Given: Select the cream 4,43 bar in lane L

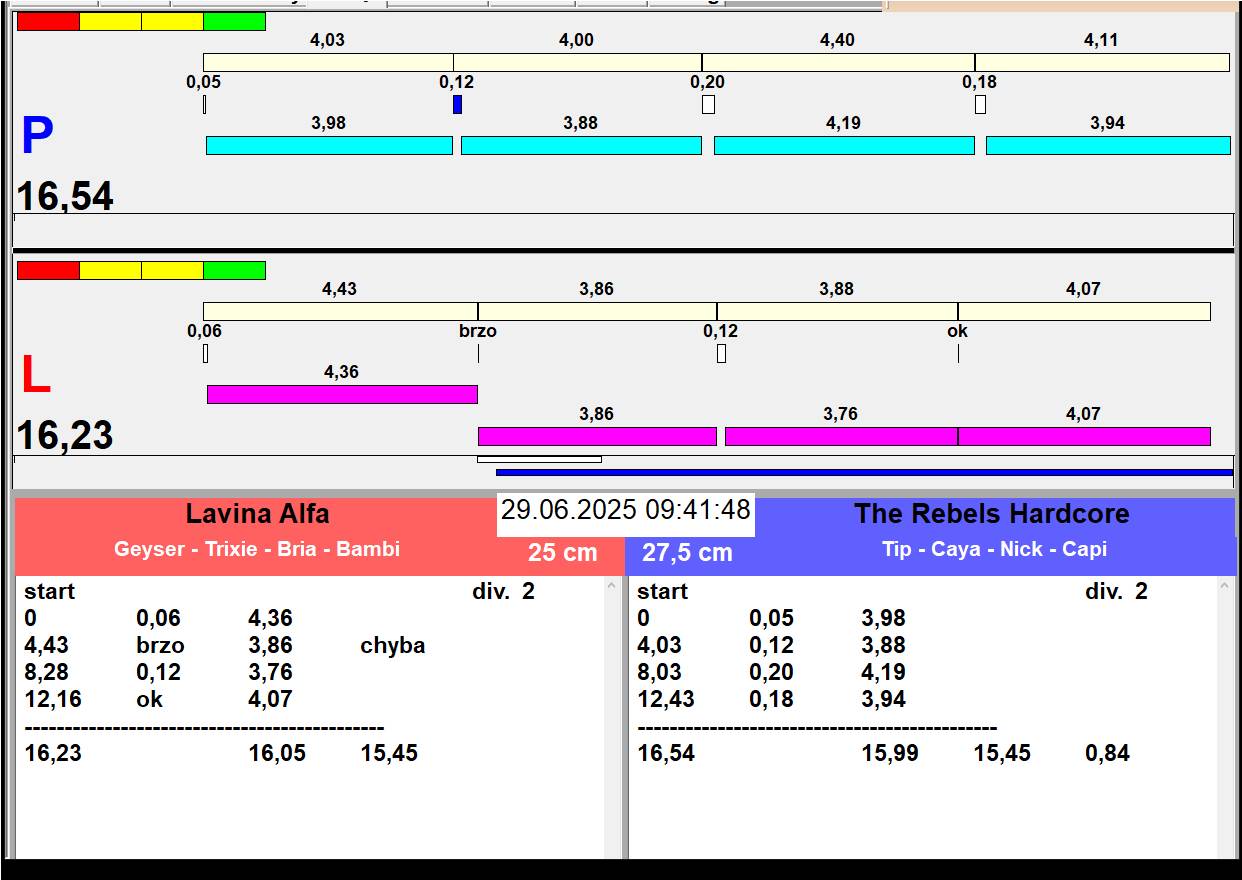Looking at the screenshot, I should 340,311.
